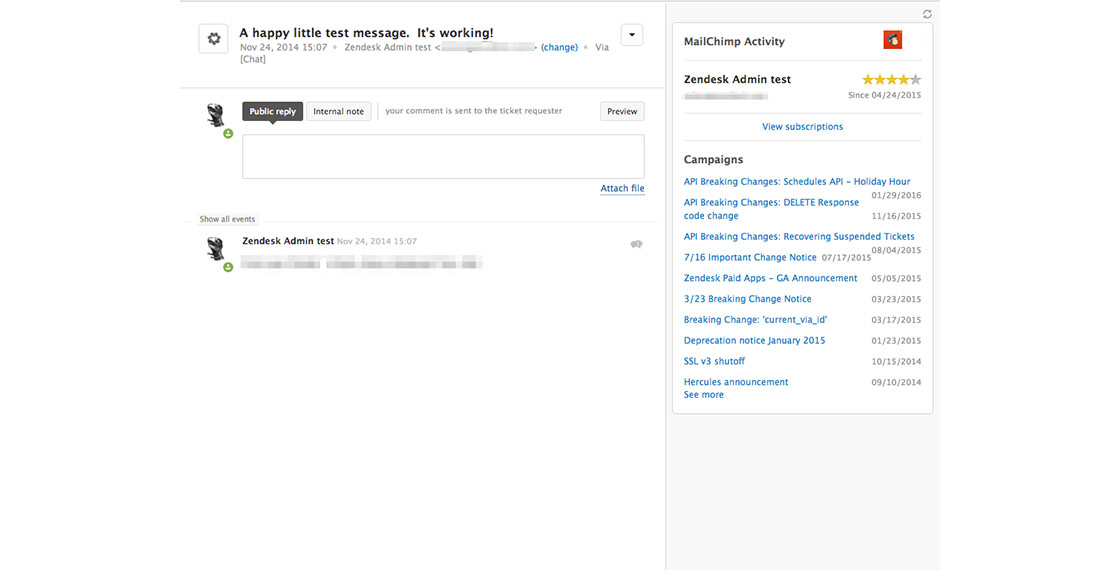
Task: Click Show all events
Action: 227,219
